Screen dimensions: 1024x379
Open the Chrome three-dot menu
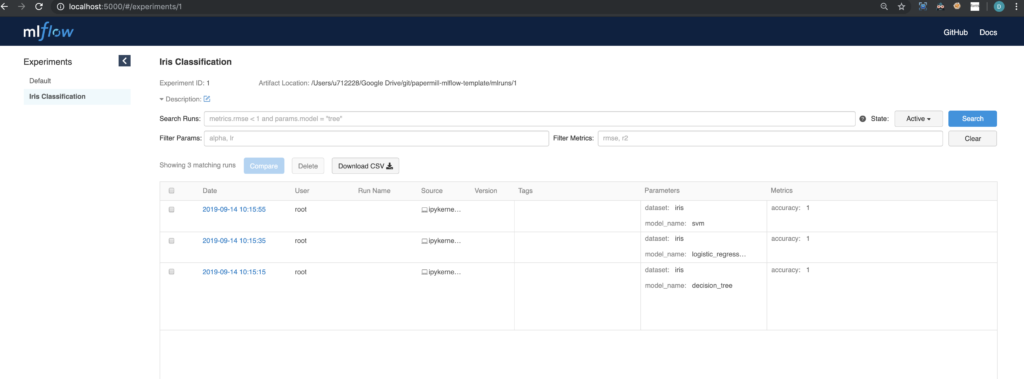click(x=1015, y=6)
